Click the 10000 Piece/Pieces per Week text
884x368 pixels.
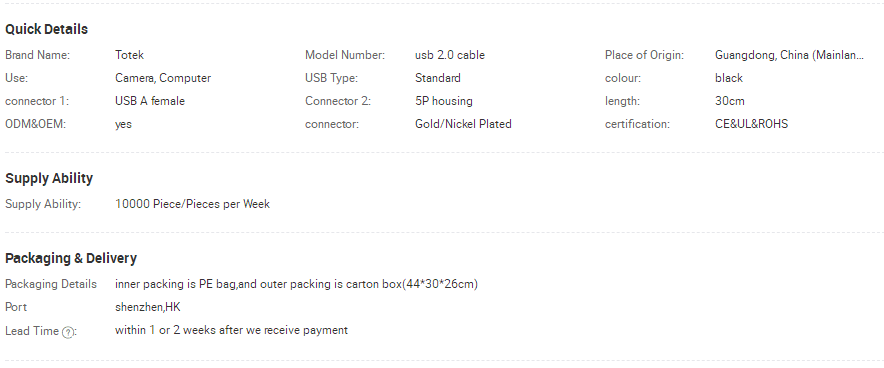pos(192,204)
